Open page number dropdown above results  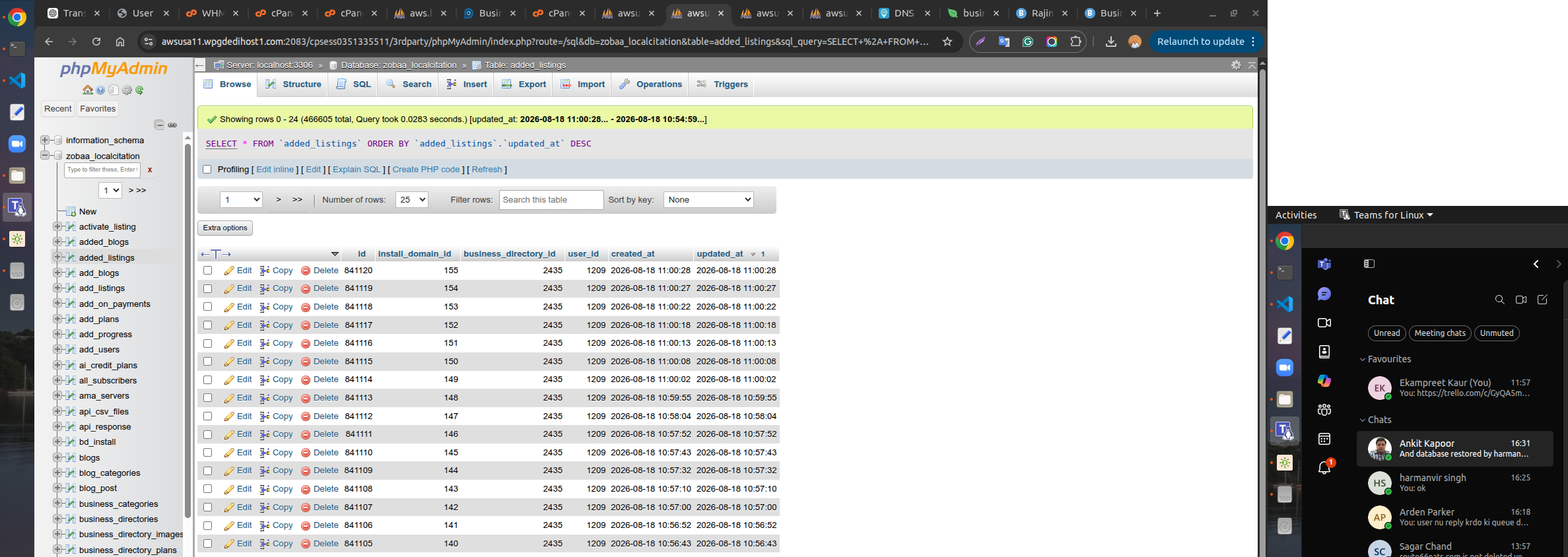point(241,200)
